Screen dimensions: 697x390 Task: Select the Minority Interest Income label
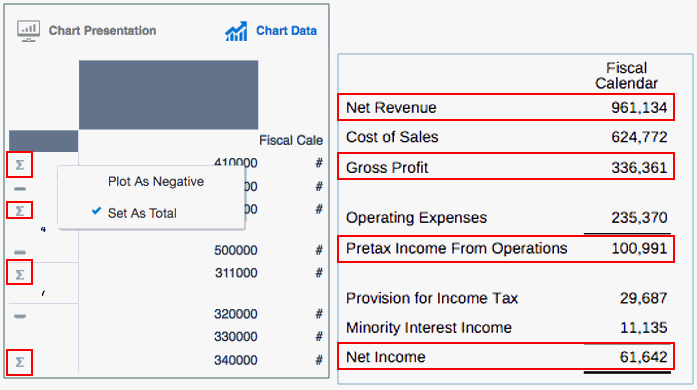429,328
